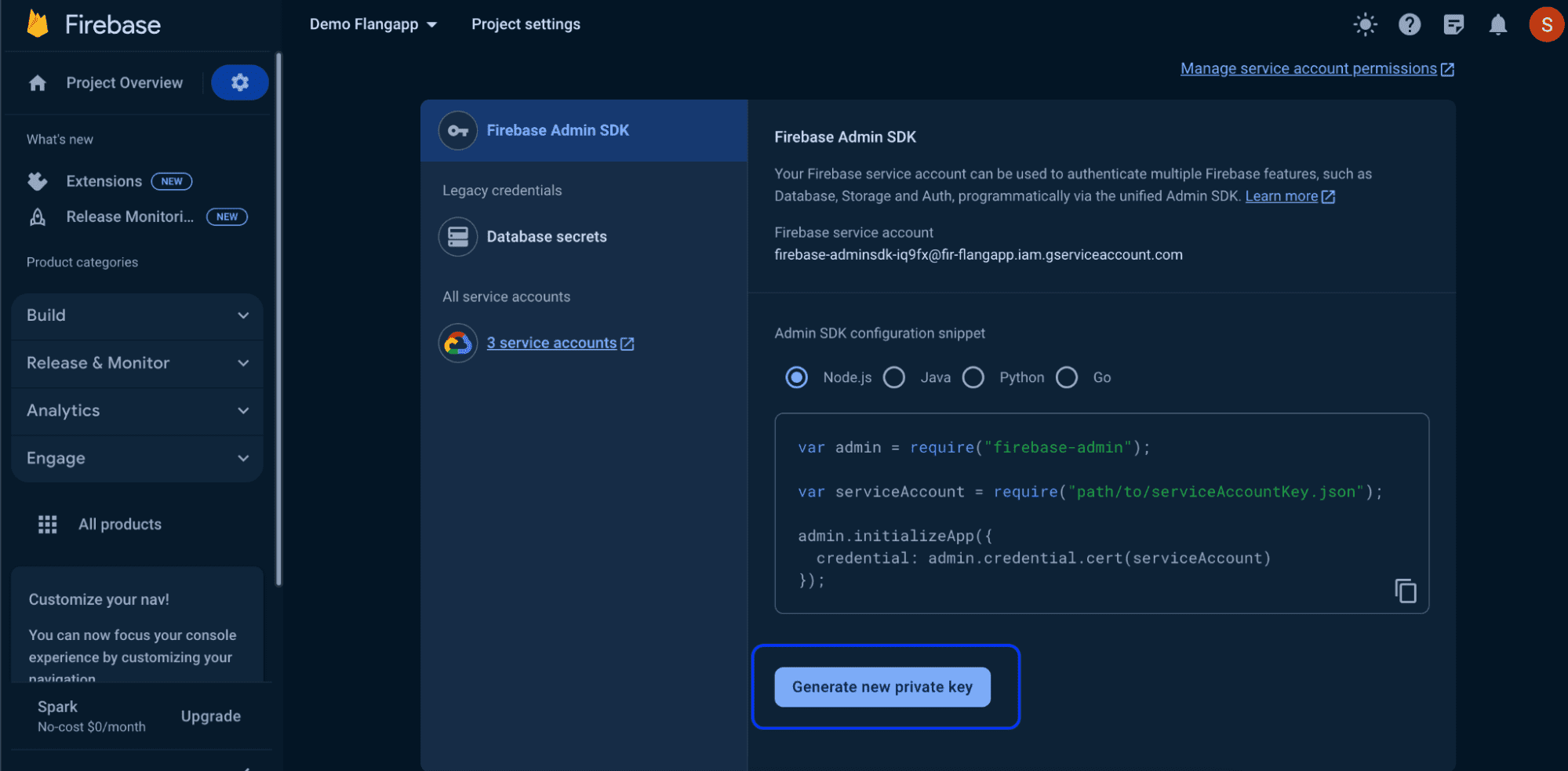Screen dimensions: 1568x771
Task: Open the Demo Flangapp project dropdown
Action: point(373,24)
